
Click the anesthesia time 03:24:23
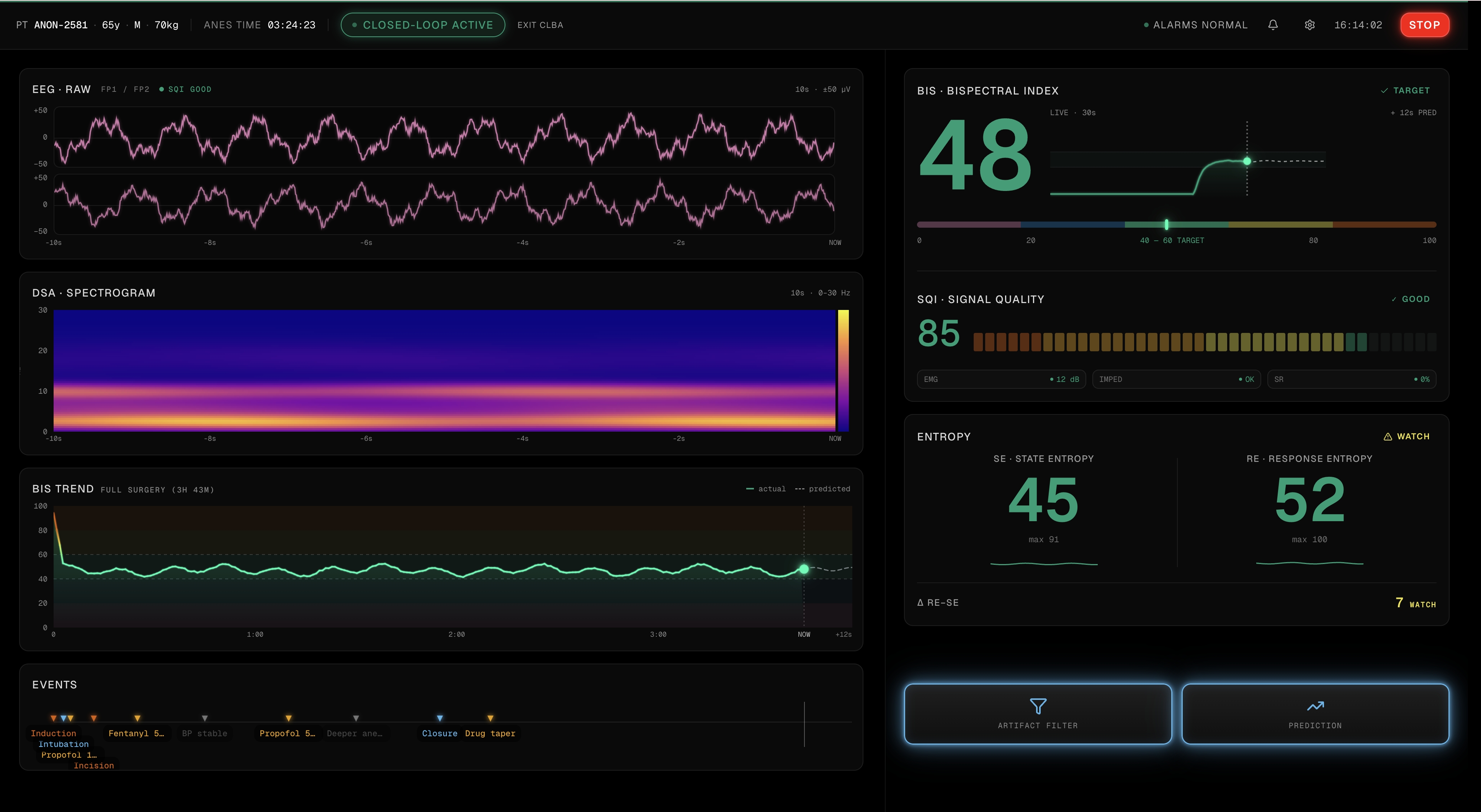click(291, 25)
